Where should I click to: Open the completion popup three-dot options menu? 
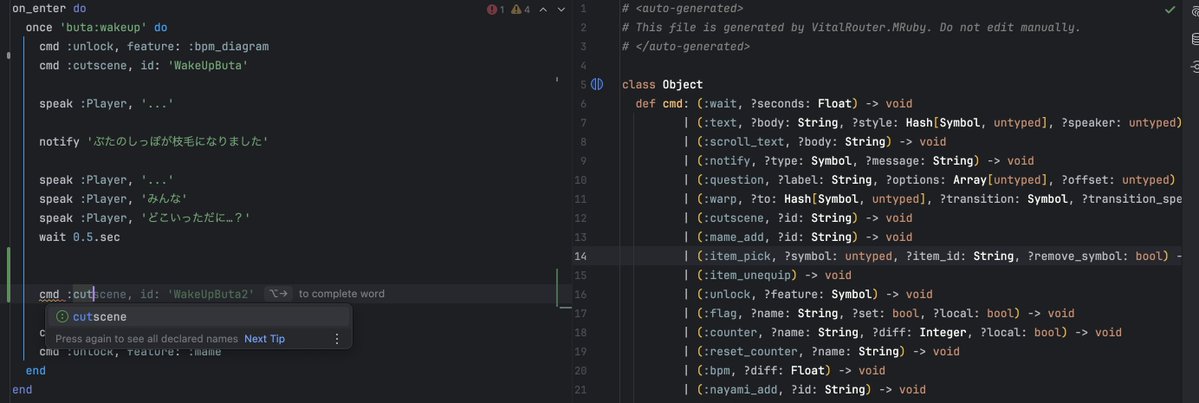(x=337, y=338)
